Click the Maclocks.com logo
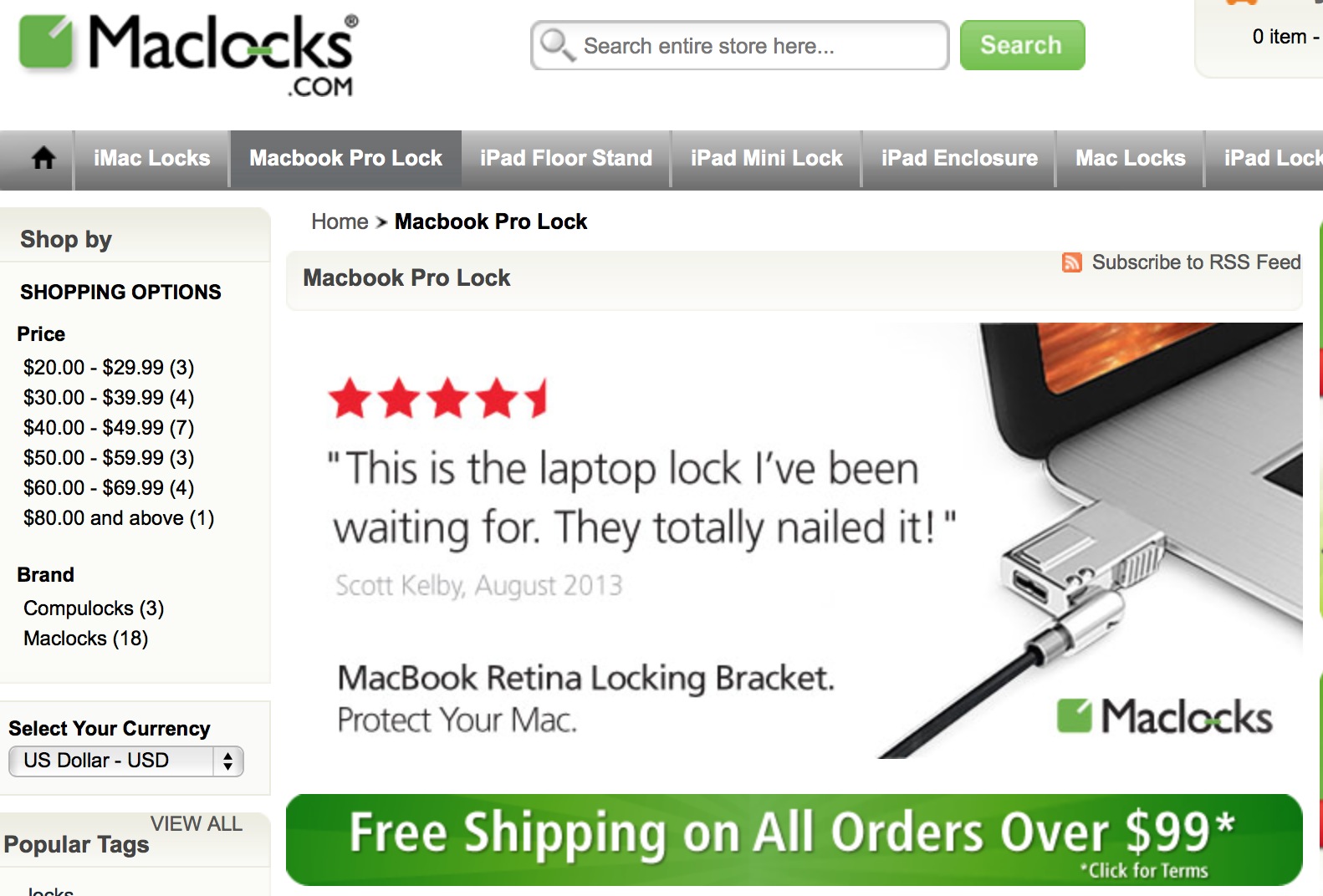The width and height of the screenshot is (1323, 896). click(189, 56)
